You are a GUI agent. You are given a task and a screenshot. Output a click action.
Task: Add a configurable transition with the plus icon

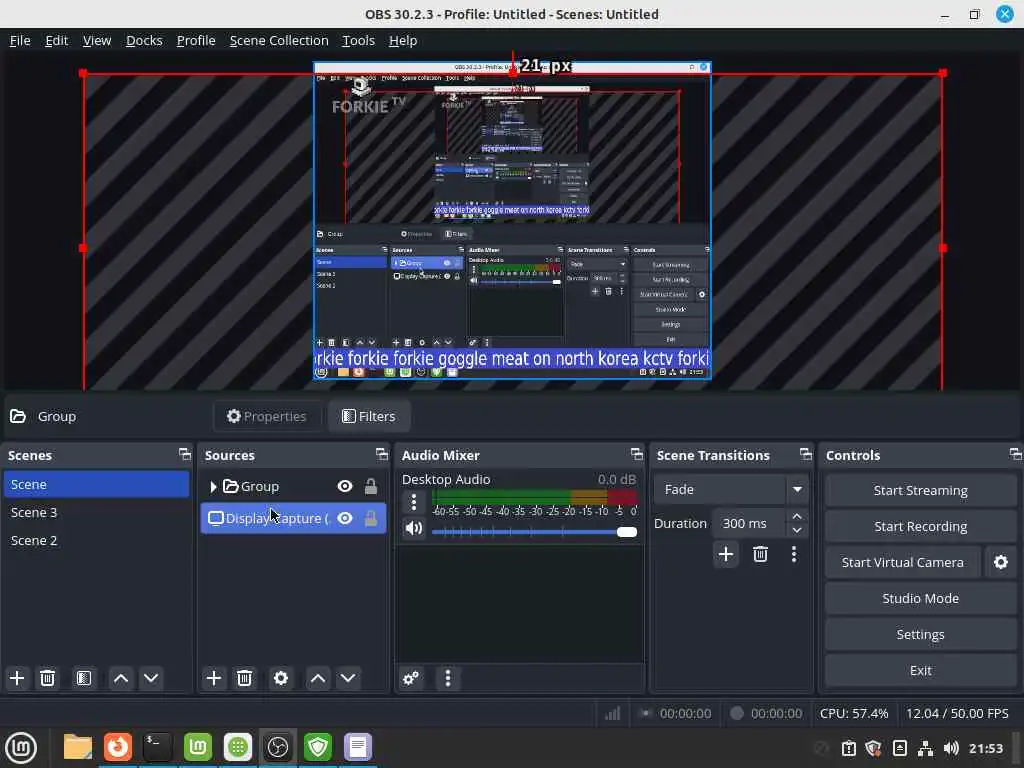tap(726, 554)
